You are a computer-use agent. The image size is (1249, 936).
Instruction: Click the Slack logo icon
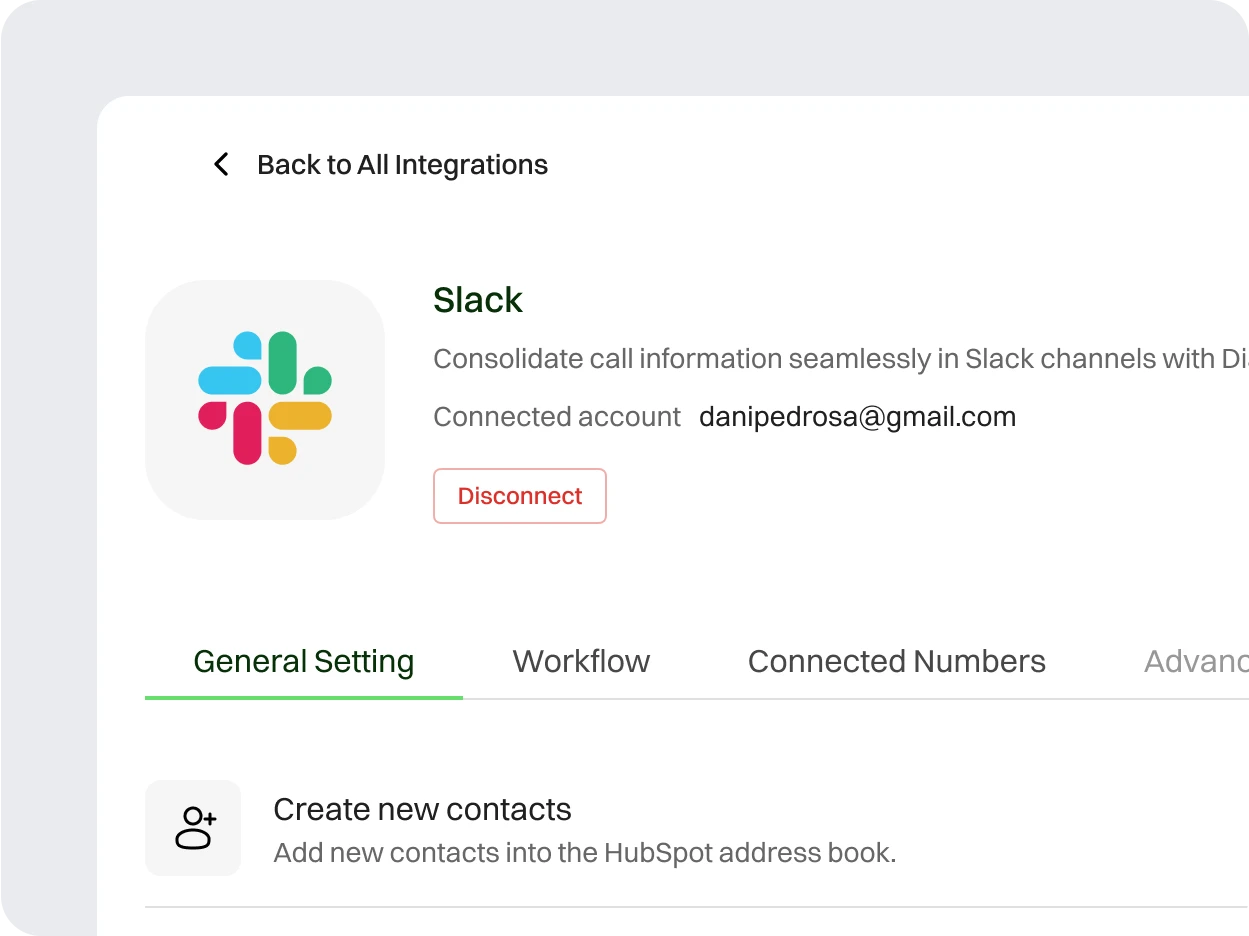pos(265,399)
